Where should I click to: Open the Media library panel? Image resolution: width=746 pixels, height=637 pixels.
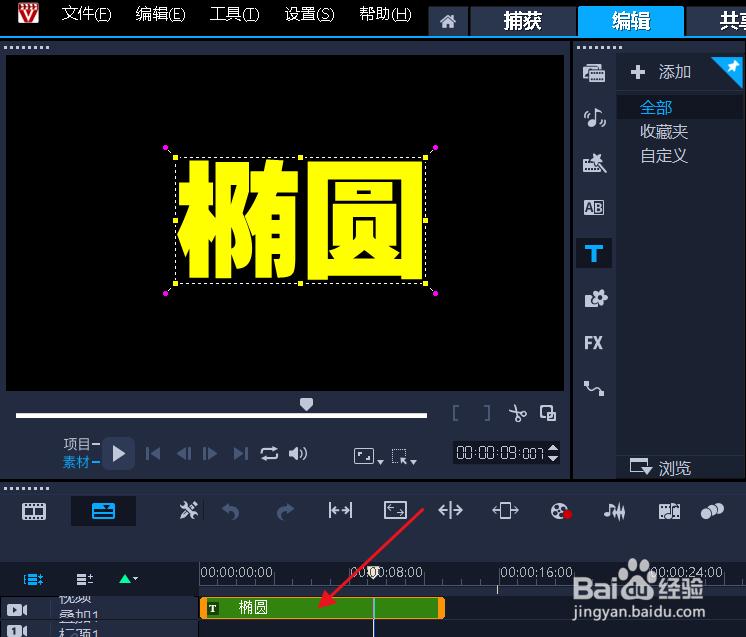594,73
